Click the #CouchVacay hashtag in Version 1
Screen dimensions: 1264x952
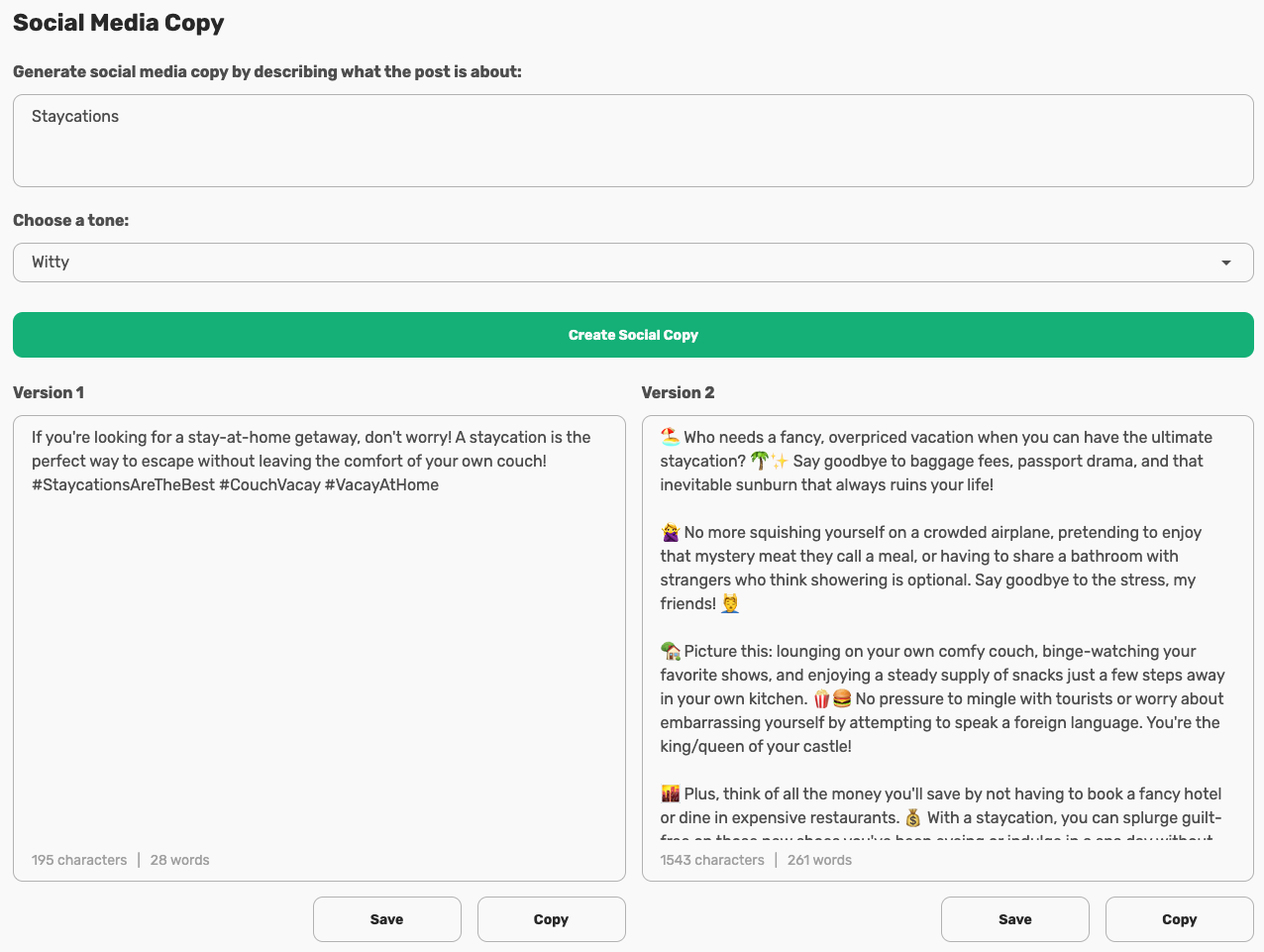[x=269, y=484]
